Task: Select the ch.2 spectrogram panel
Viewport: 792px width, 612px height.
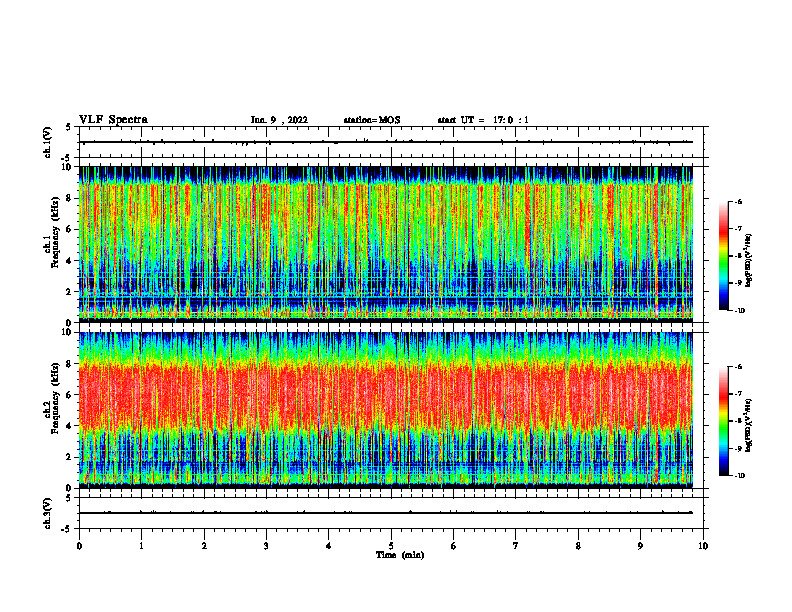Action: tap(386, 410)
